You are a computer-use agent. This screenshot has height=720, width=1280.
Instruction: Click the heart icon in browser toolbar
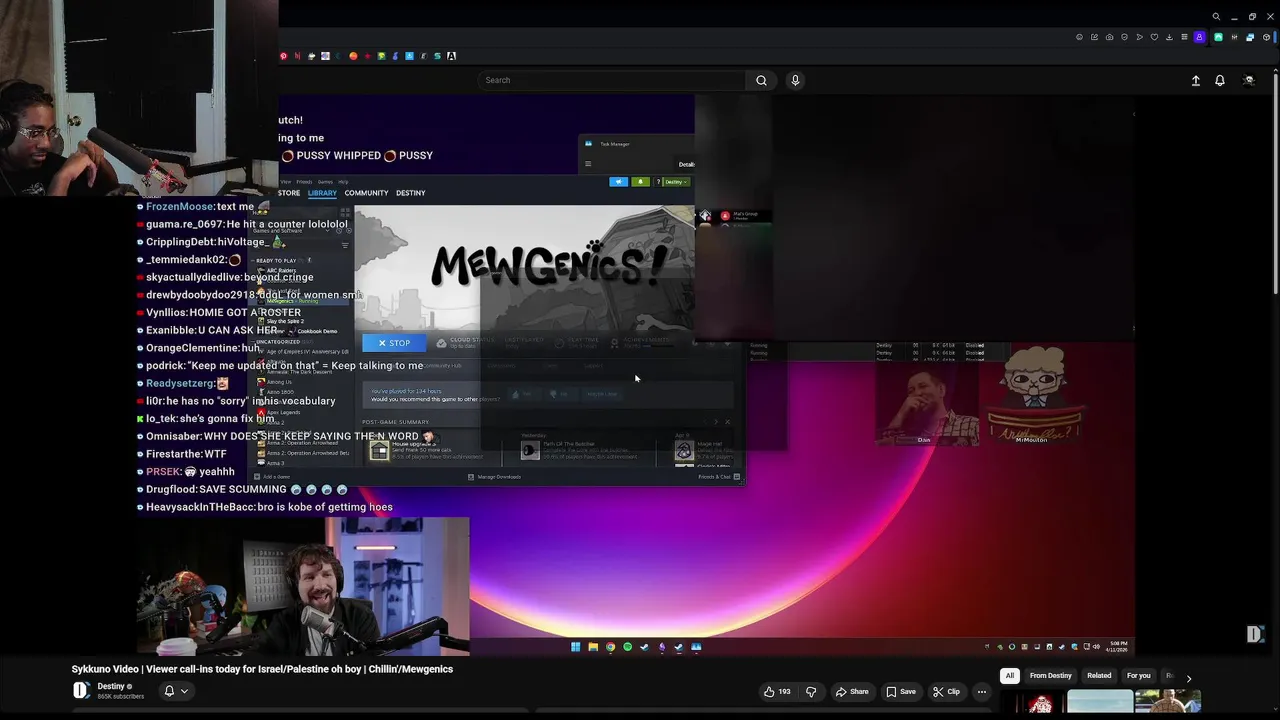point(1154,37)
